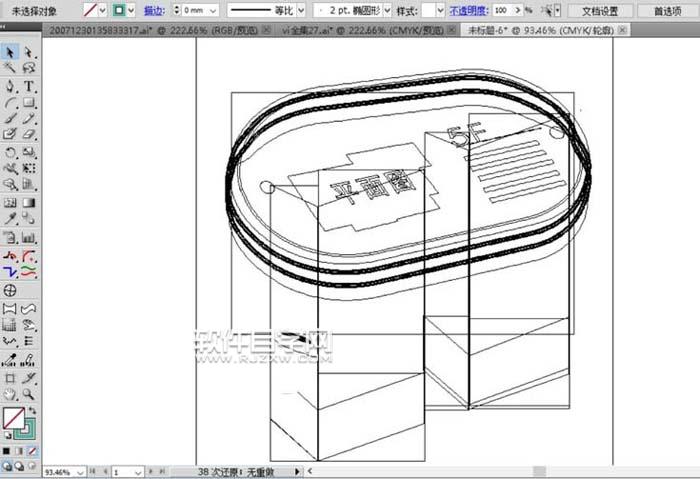Open the 描边 stroke panel link
The height and width of the screenshot is (479, 700).
(154, 10)
